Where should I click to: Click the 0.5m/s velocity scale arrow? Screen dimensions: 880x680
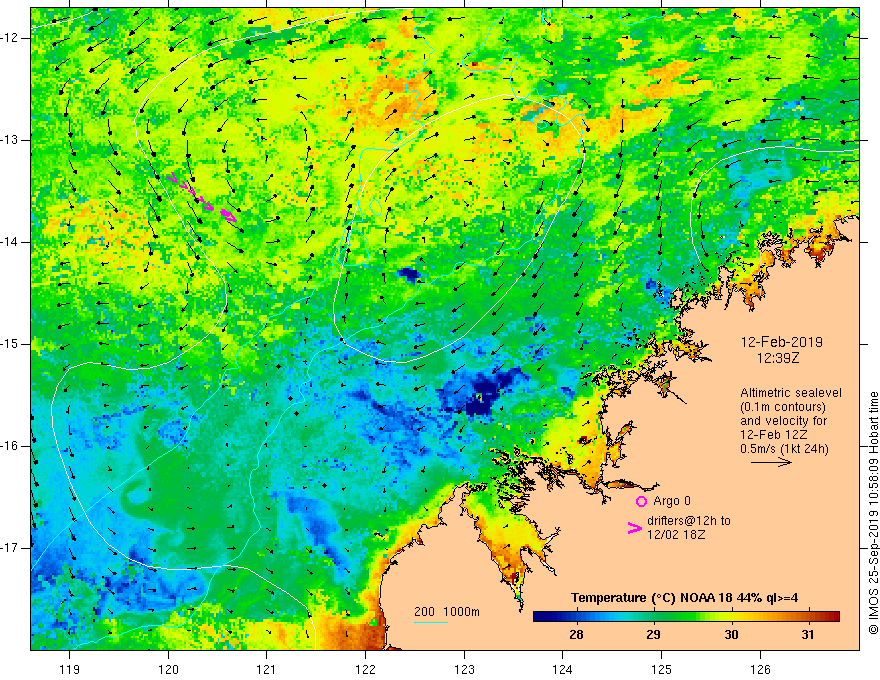[771, 462]
